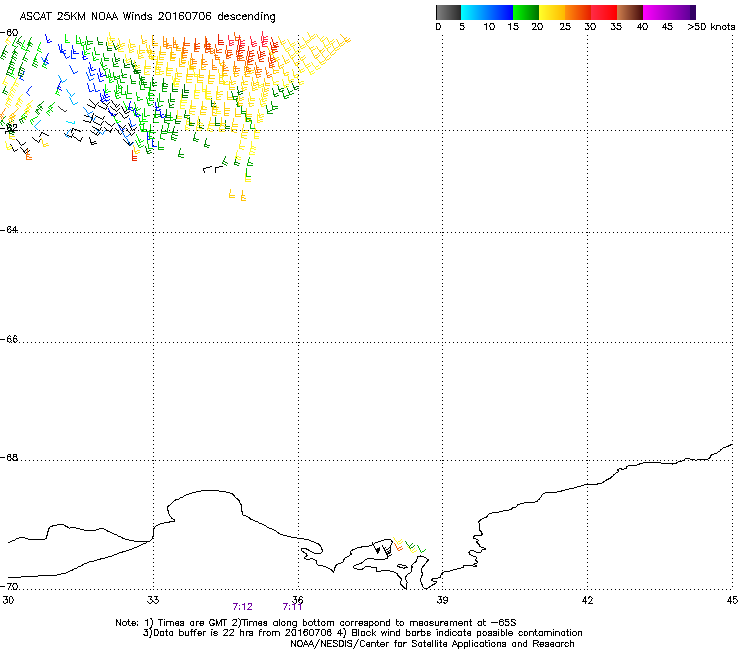Image resolution: width=740 pixels, height=650 pixels.
Task: Click the longitude label '39'
Action: pyautogui.click(x=442, y=600)
